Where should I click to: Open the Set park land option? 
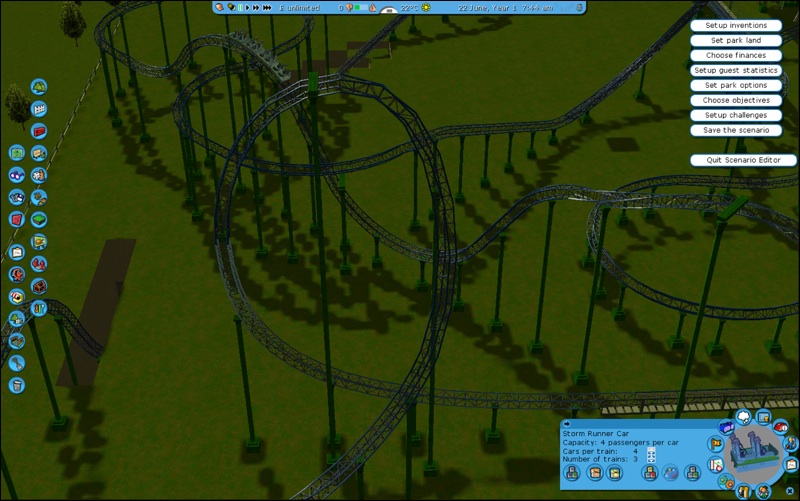[x=736, y=40]
